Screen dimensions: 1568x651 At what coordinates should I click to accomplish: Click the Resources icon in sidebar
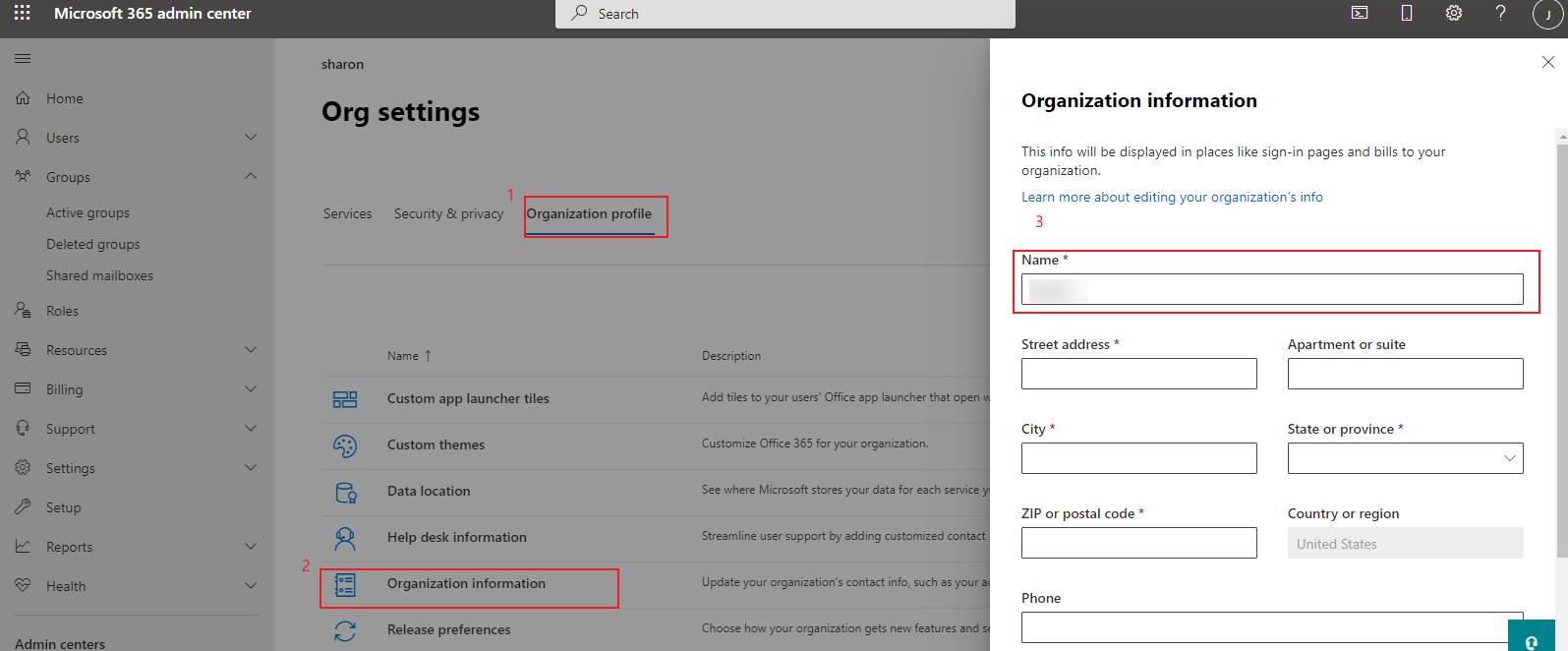[x=23, y=350]
